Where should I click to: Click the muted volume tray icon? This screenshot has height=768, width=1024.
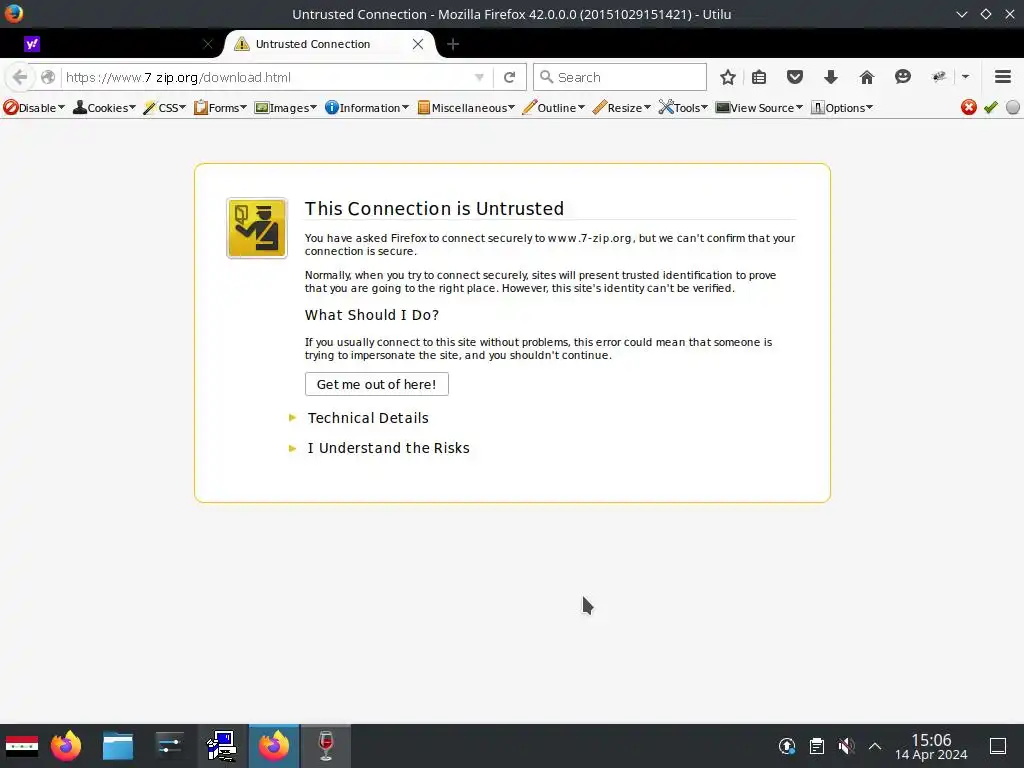[846, 746]
